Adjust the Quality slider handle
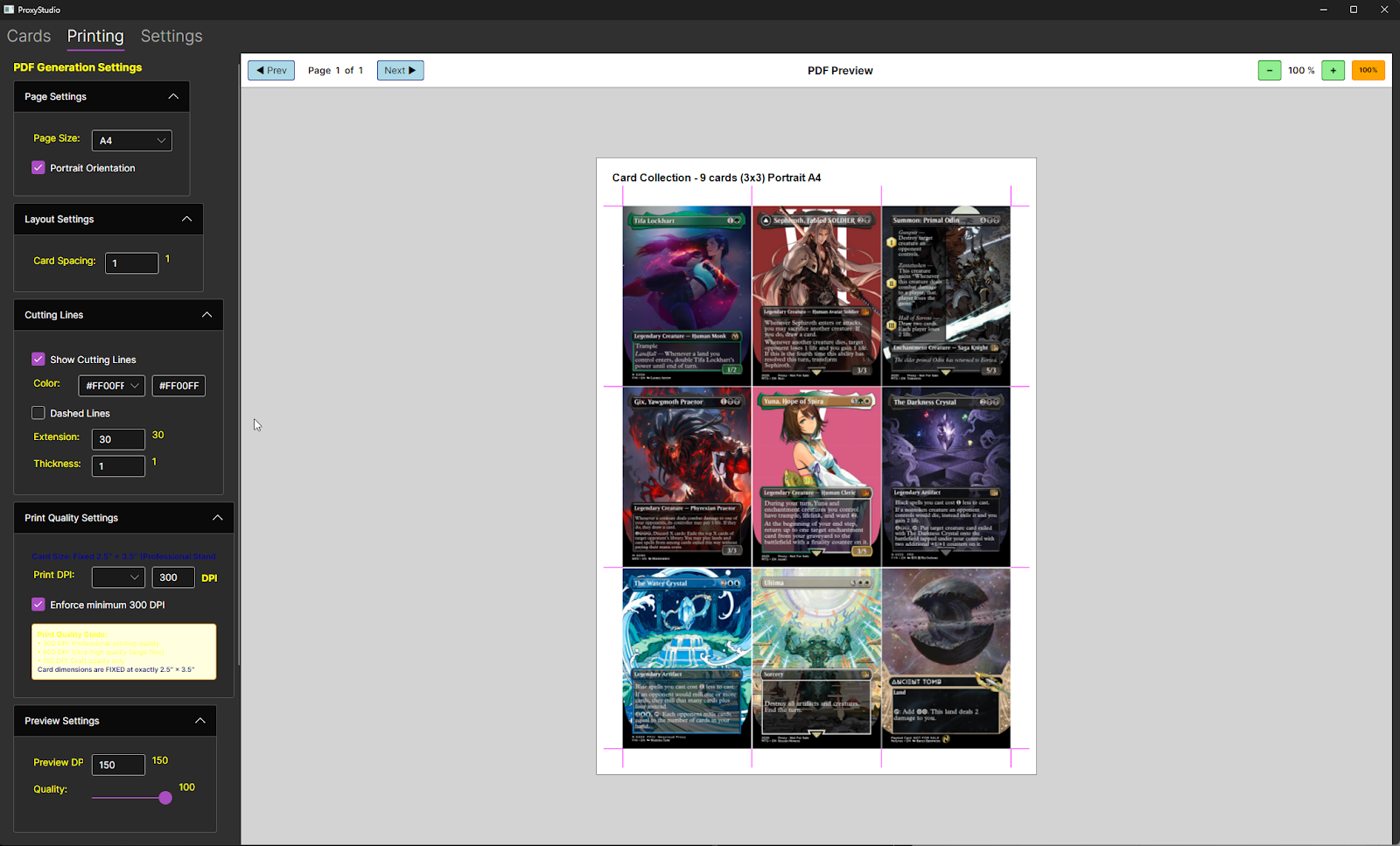 165,798
